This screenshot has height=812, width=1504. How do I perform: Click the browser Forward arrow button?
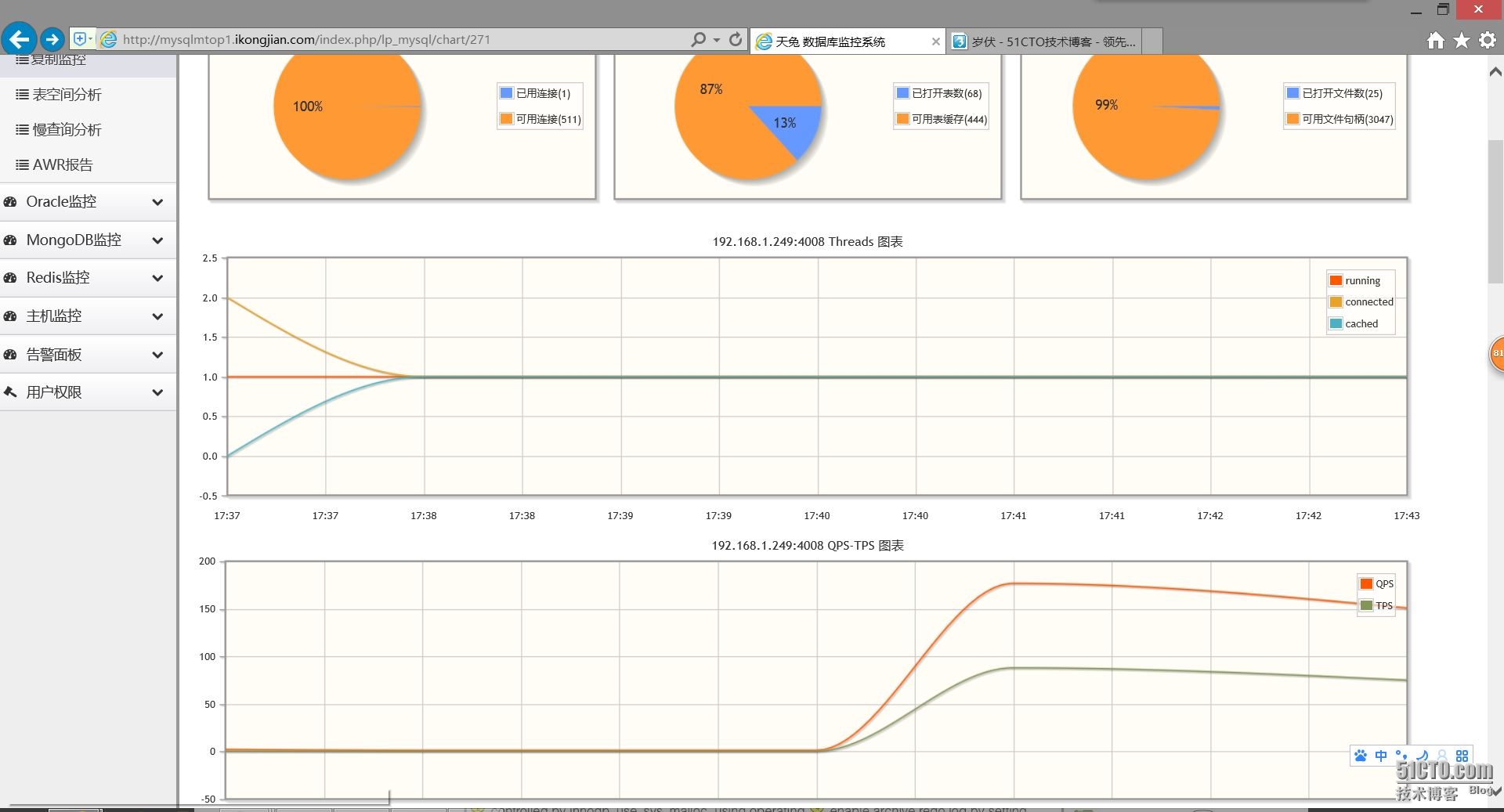point(52,39)
